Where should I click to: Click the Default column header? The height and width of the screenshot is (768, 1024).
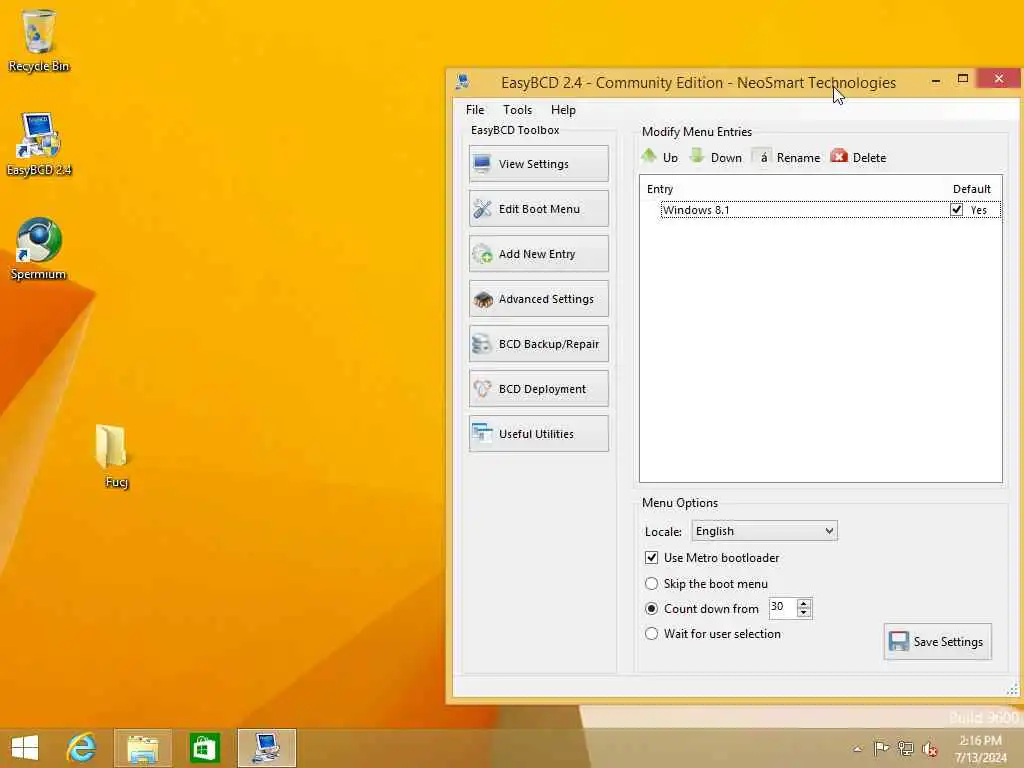pos(971,189)
